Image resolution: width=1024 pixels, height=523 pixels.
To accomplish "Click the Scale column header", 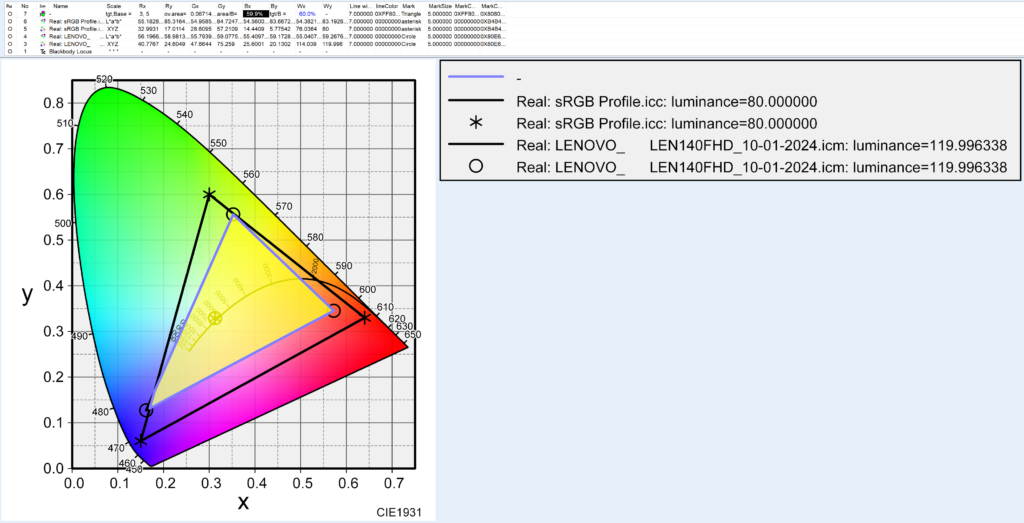I will 114,6.
